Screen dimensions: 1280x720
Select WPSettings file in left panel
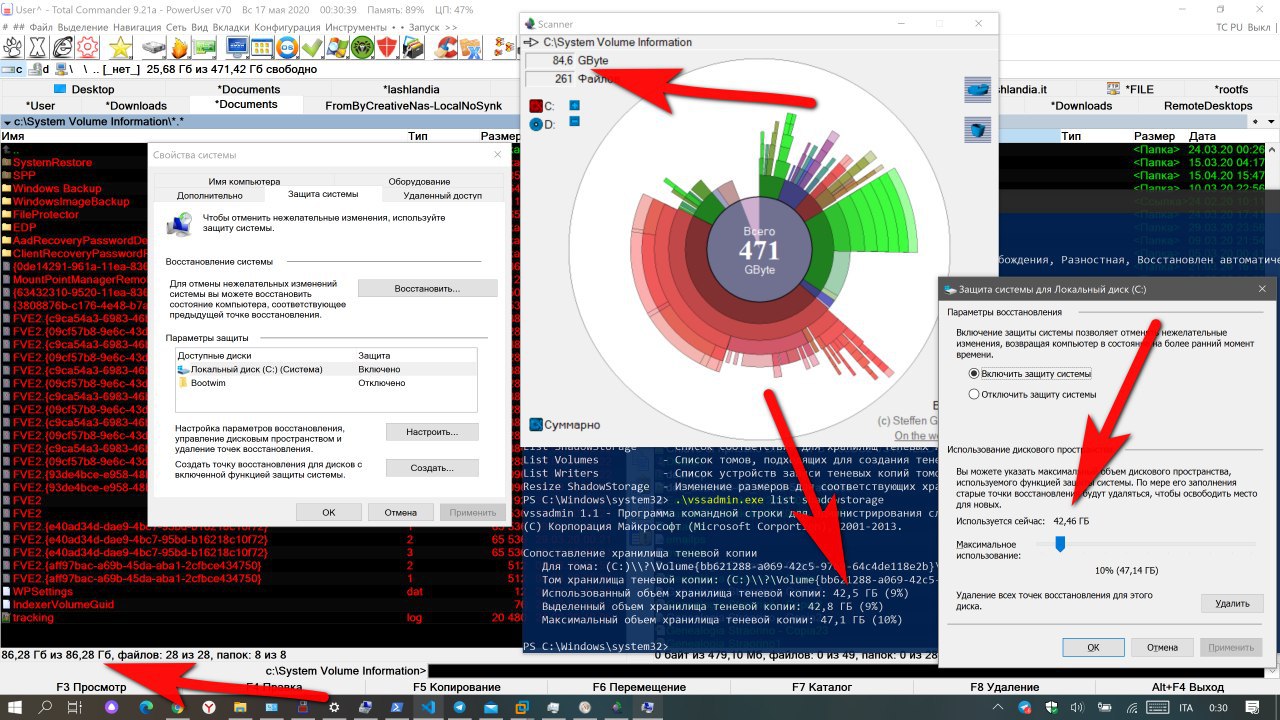click(x=42, y=591)
